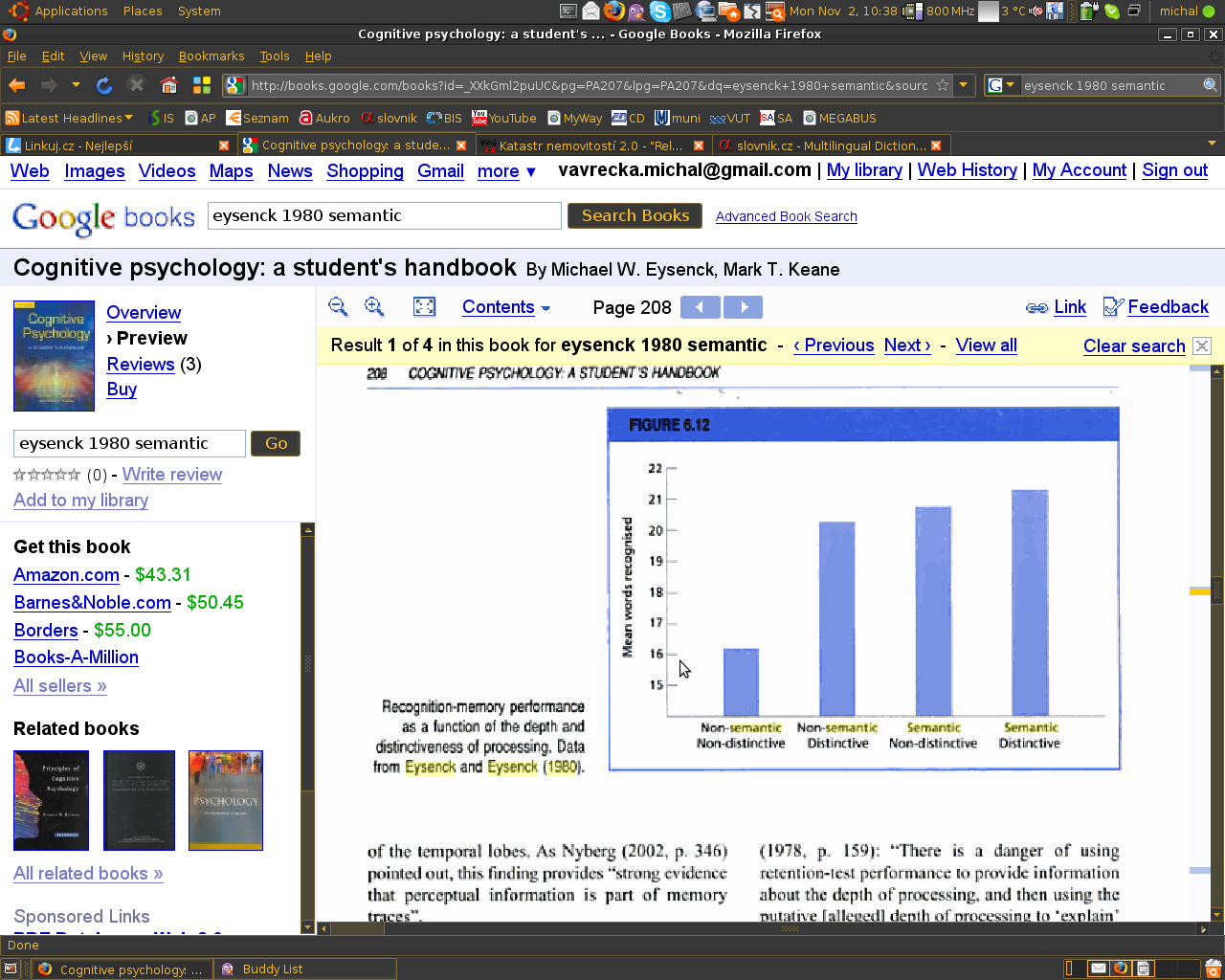Click Add to my library
Viewport: 1225px width, 980px height.
point(80,501)
